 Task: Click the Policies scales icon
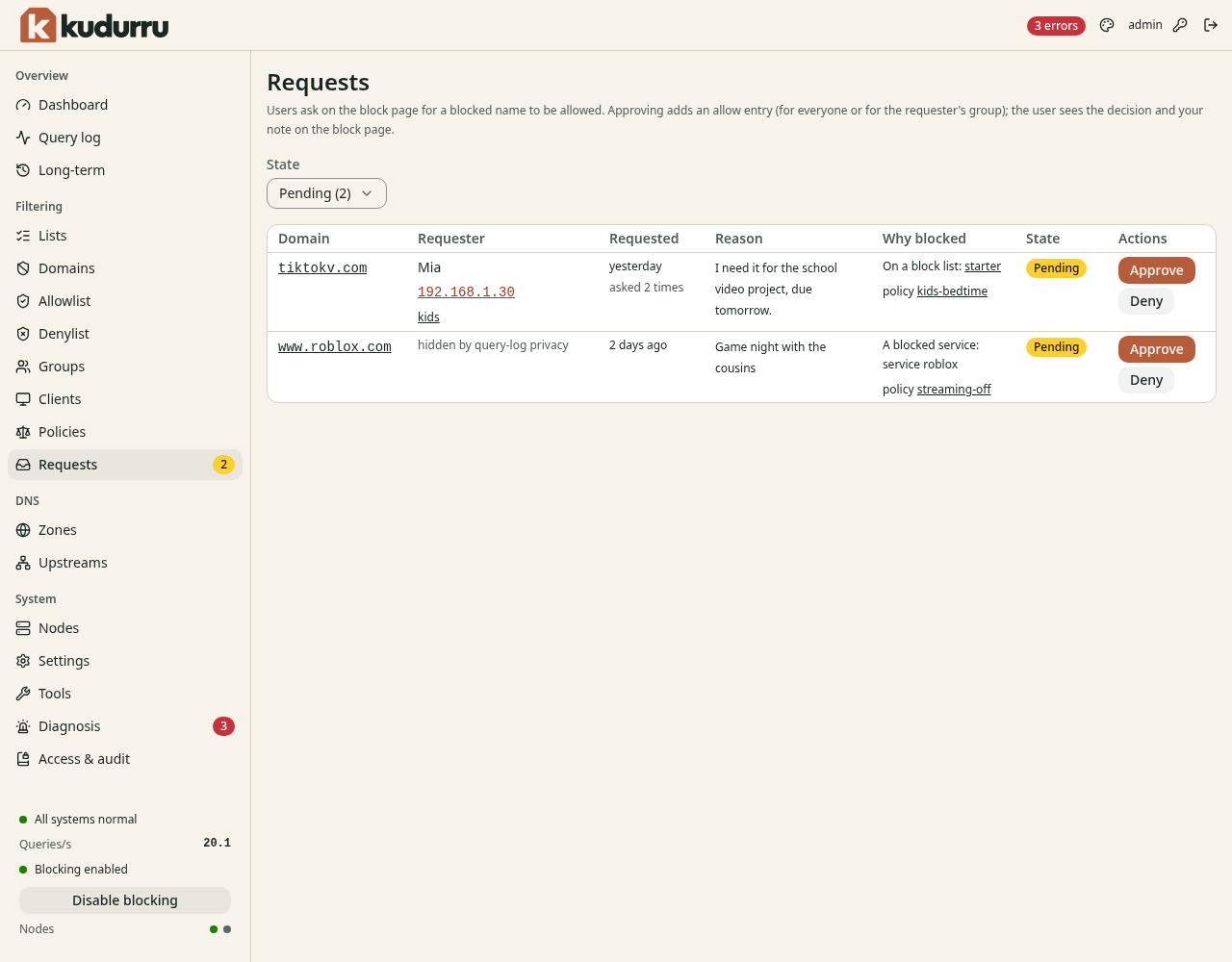23,432
